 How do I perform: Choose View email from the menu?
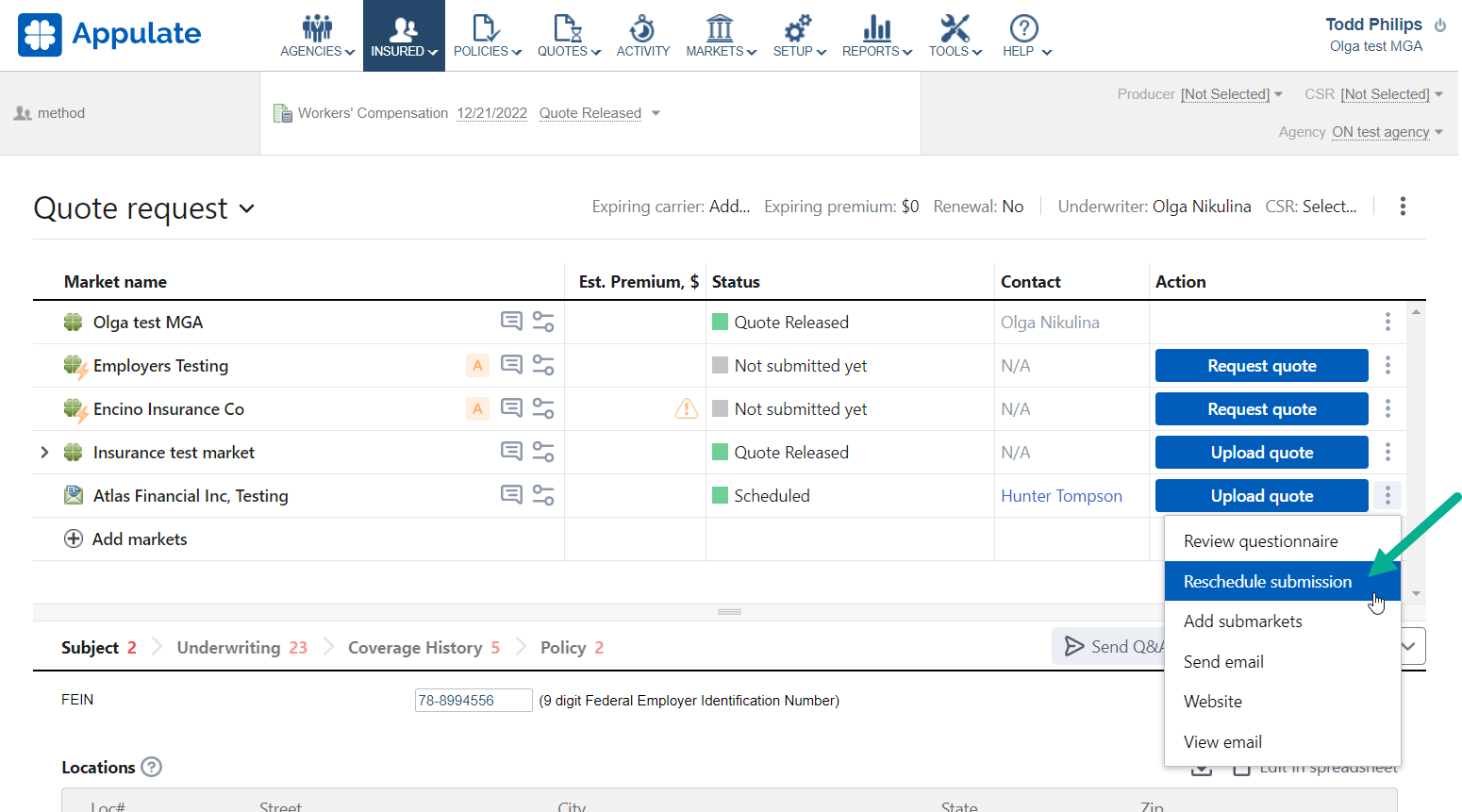point(1283,742)
